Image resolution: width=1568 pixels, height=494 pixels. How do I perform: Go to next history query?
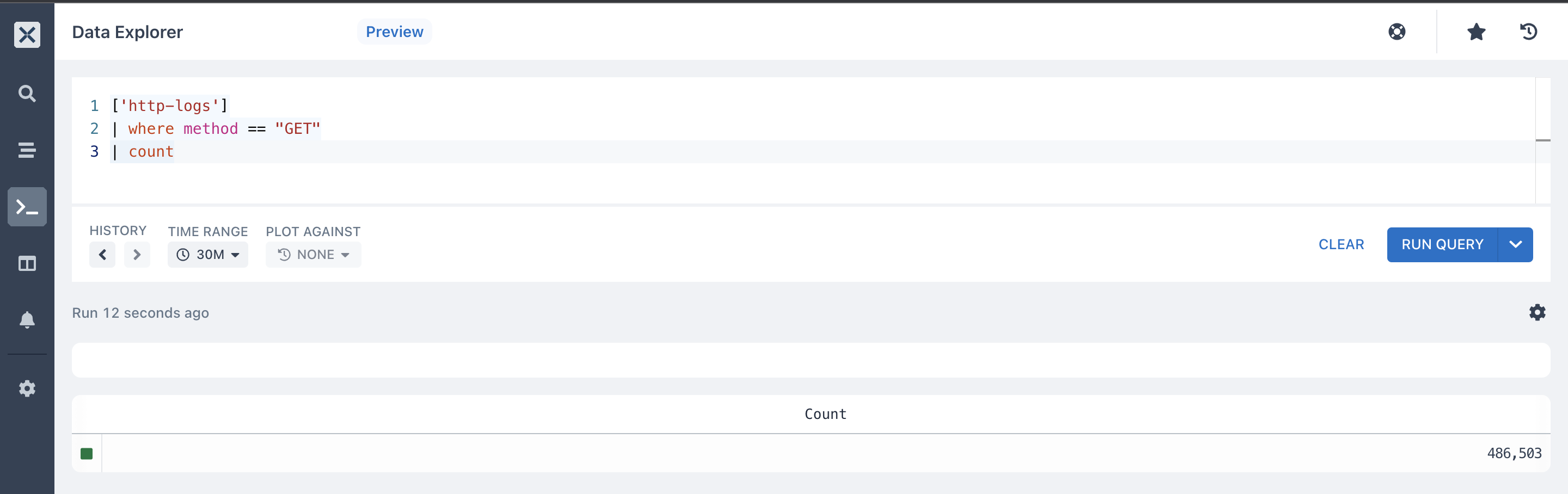tap(137, 254)
